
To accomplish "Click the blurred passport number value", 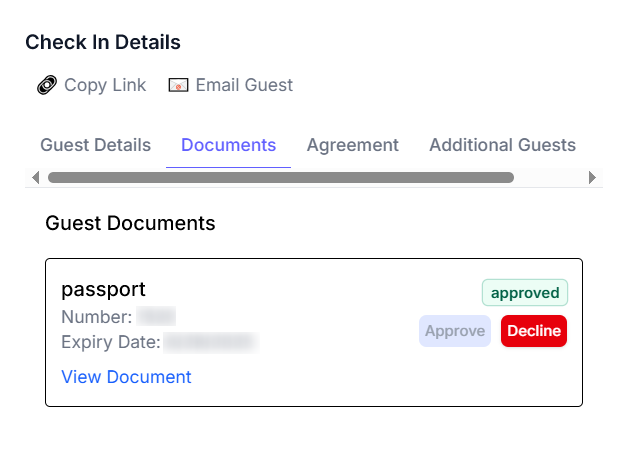I will (157, 317).
